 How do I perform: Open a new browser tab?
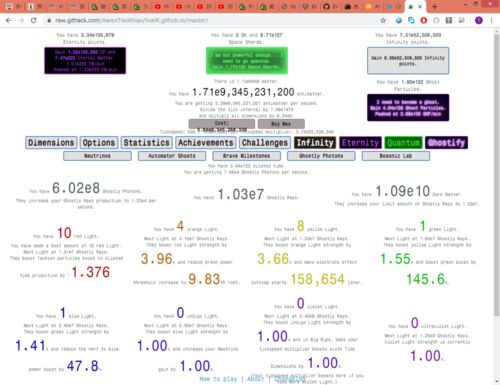[434, 6]
